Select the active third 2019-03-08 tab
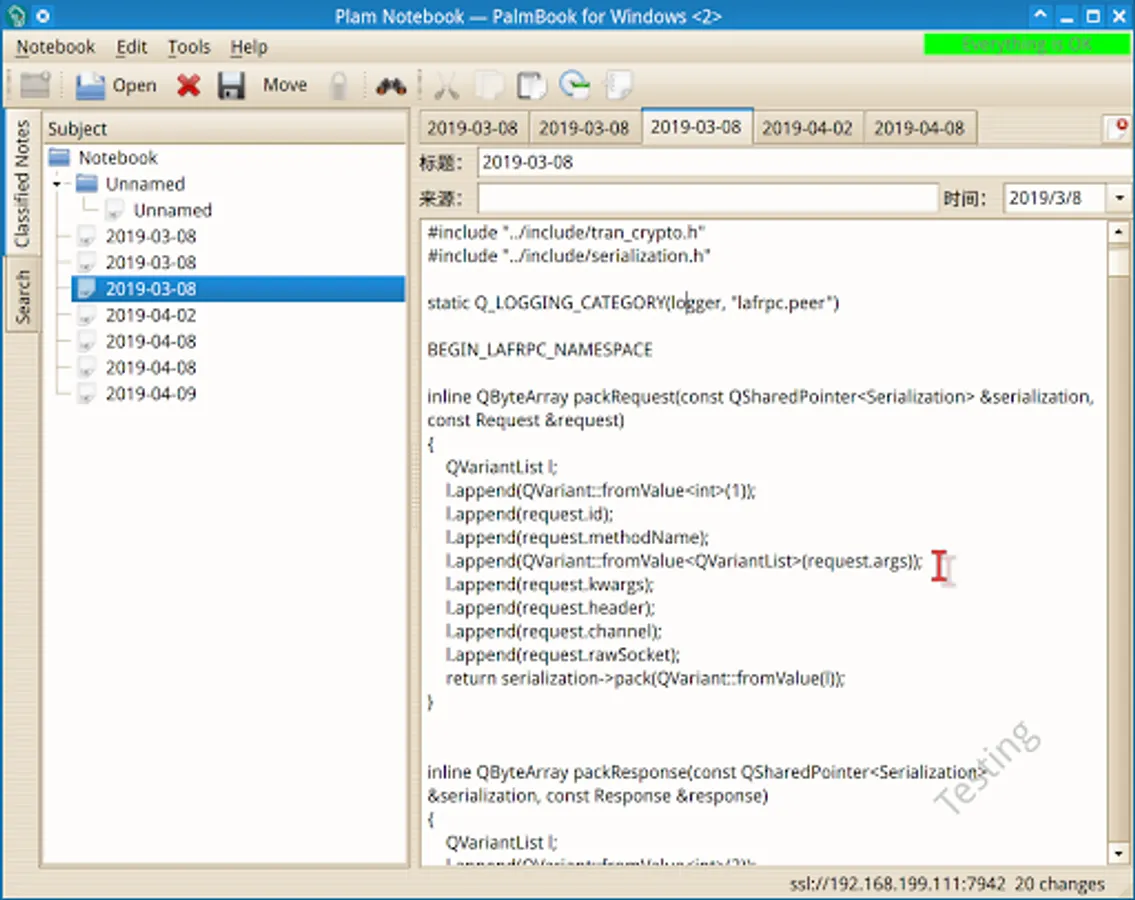1135x900 pixels. tap(696, 127)
